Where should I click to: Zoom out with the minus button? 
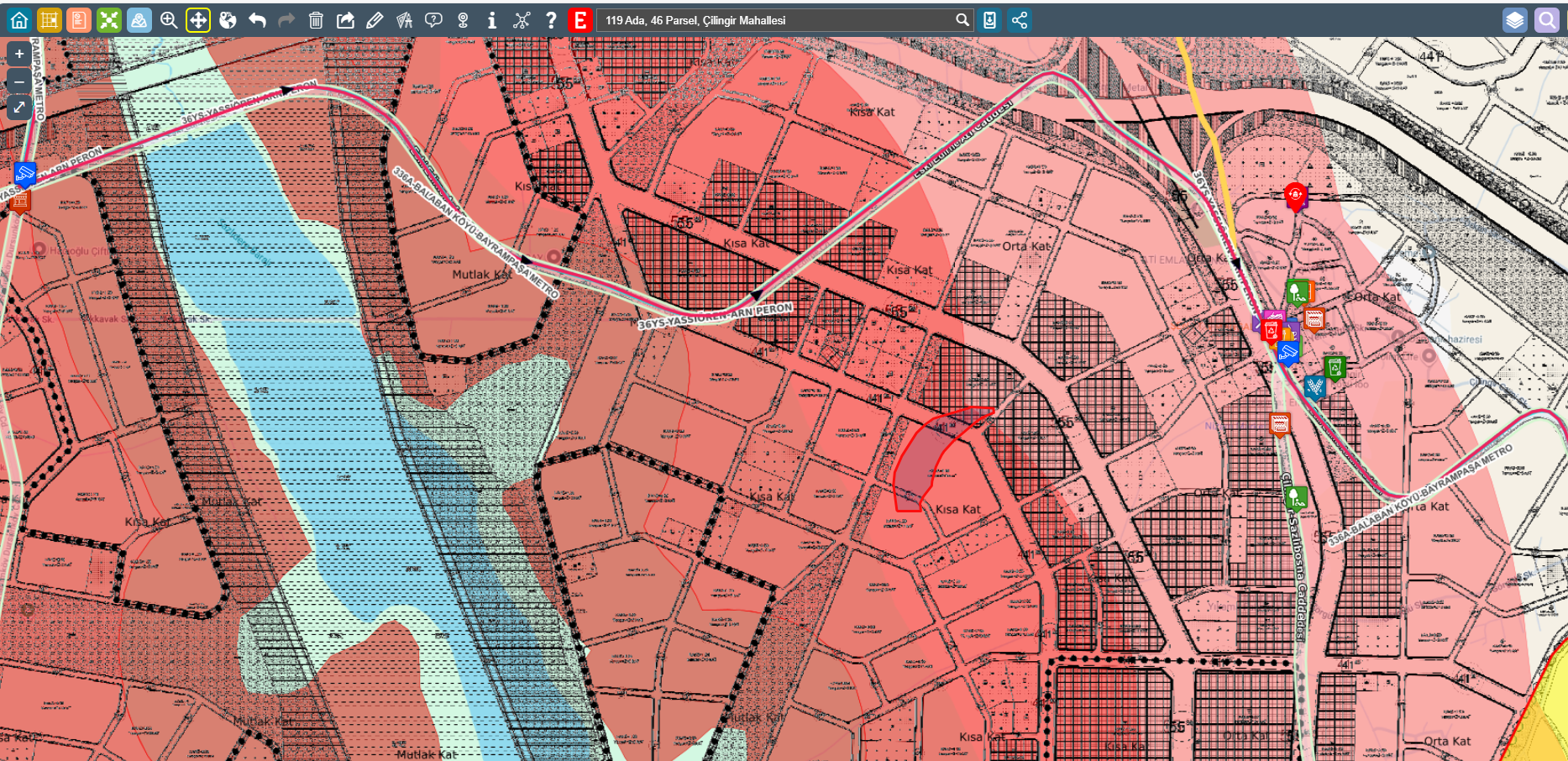click(x=19, y=81)
